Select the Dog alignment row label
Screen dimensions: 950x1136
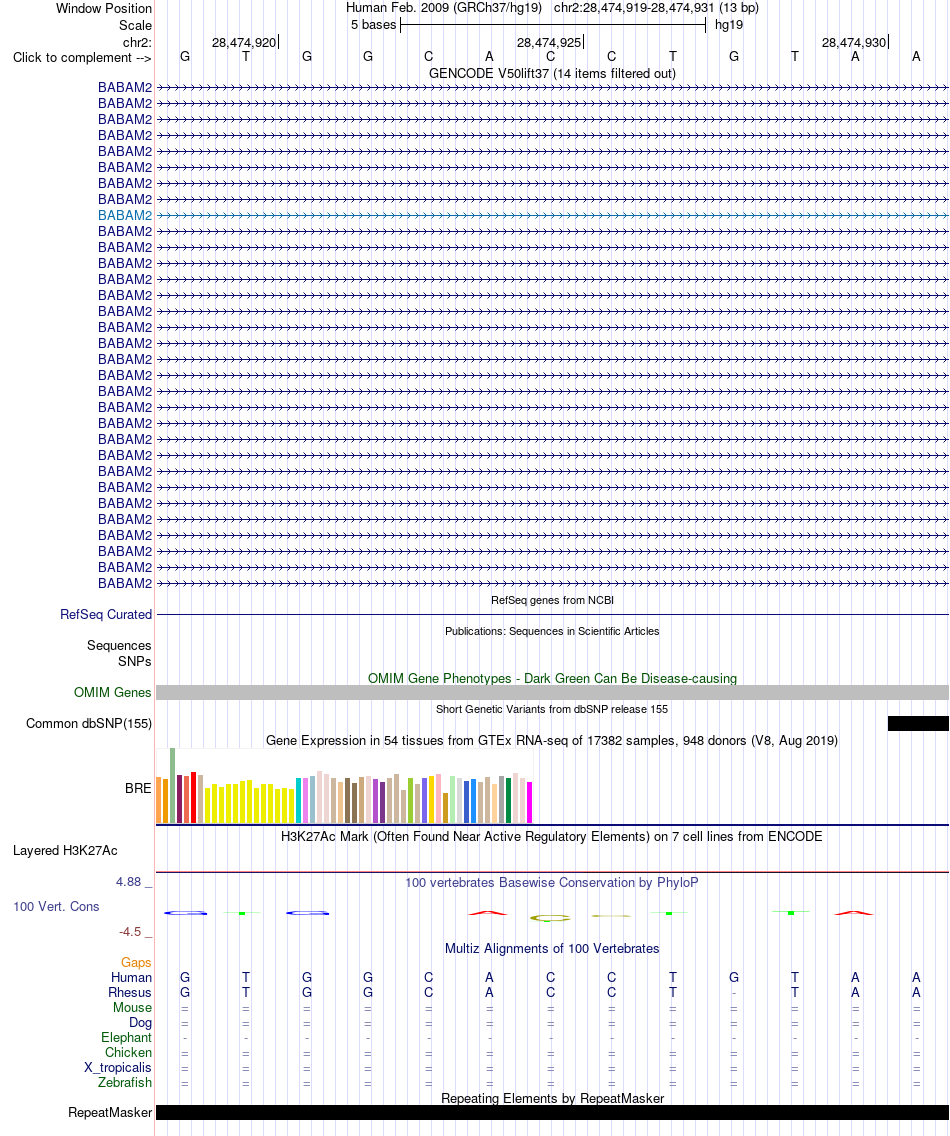tap(141, 1022)
